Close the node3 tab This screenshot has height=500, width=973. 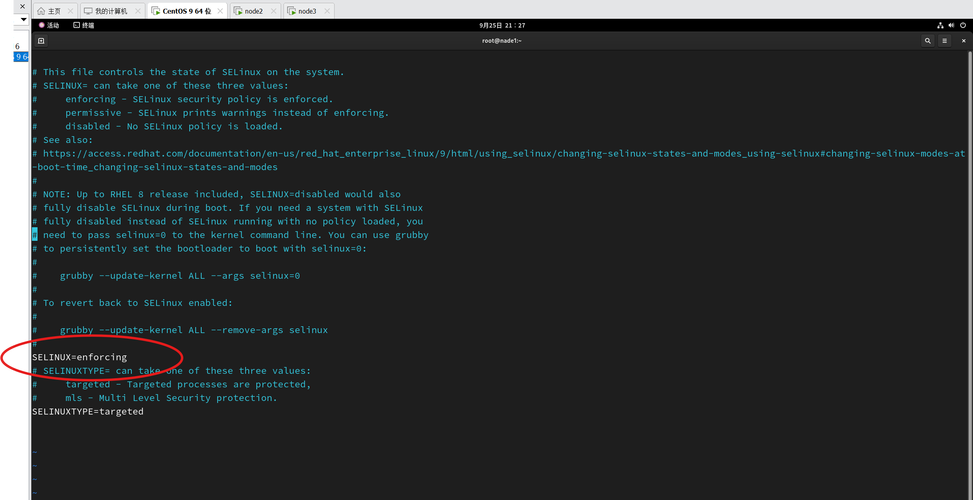click(x=328, y=11)
